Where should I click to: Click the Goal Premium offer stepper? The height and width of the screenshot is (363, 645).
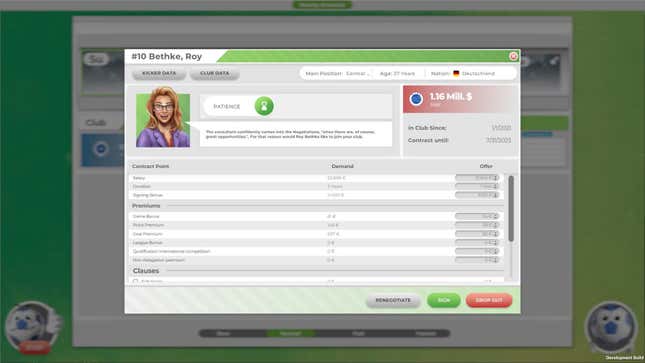496,234
